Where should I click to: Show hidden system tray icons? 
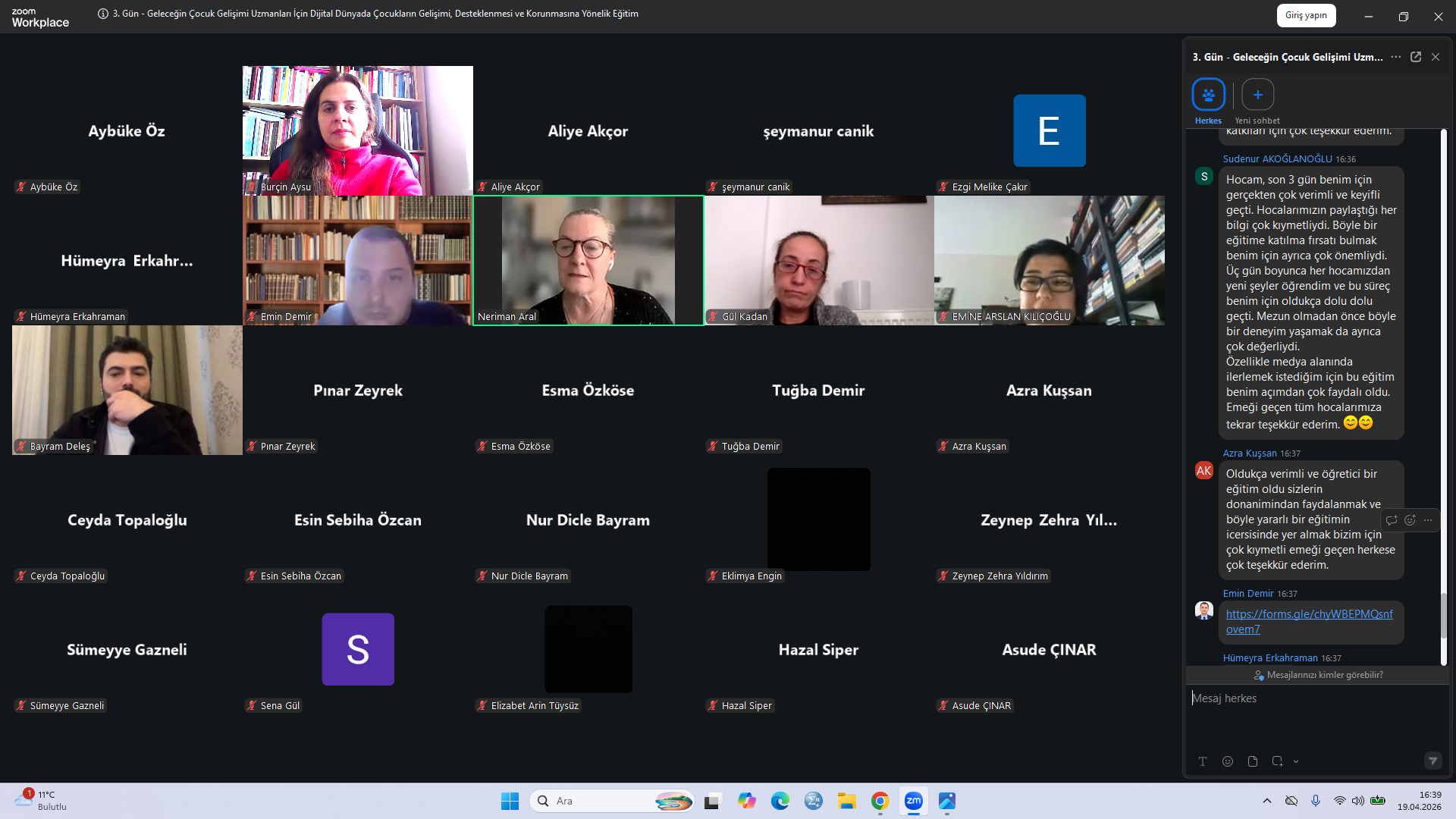point(1267,801)
